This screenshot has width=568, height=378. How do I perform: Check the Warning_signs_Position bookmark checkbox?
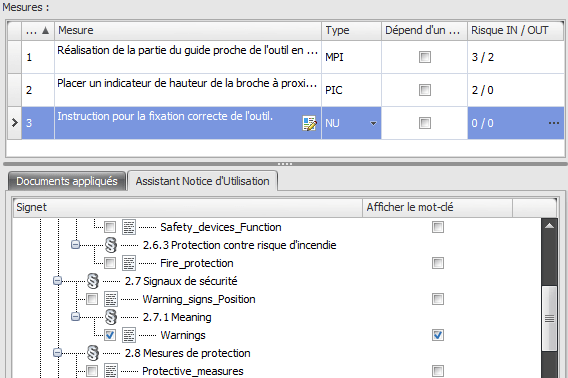point(92,299)
